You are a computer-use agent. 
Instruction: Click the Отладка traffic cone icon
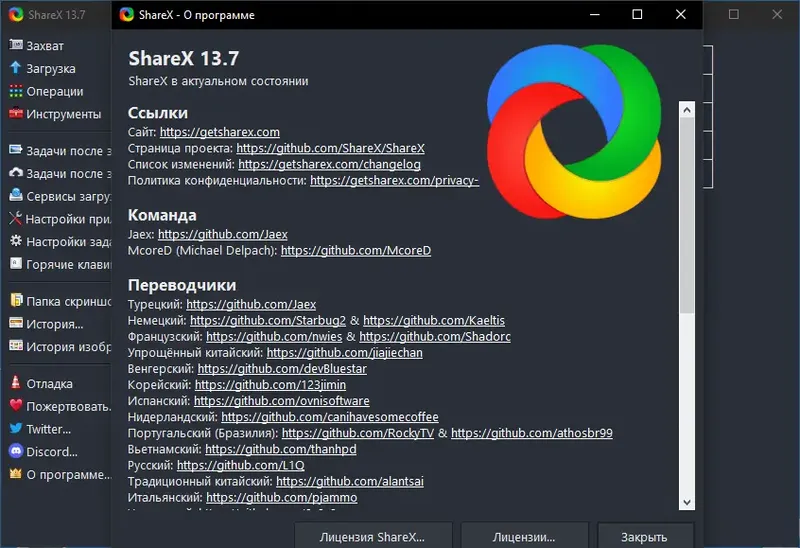click(x=16, y=382)
